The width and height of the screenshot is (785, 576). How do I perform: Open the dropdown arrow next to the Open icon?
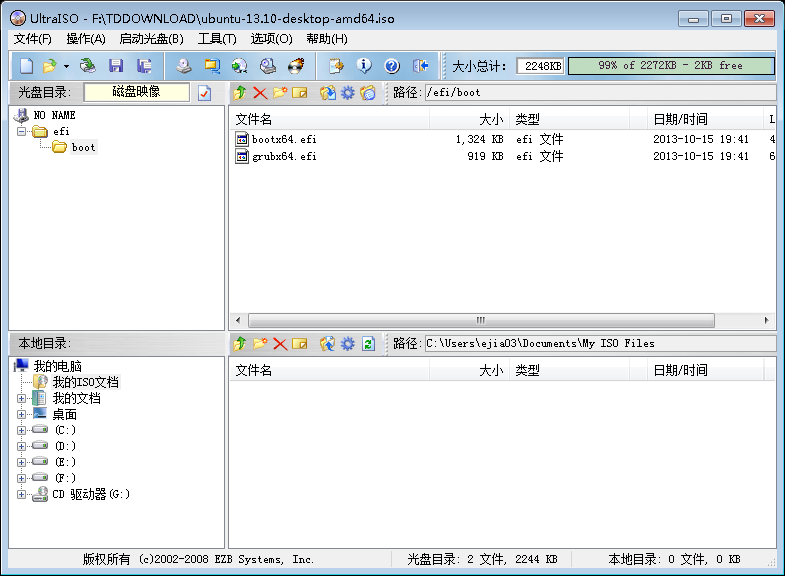[66, 66]
